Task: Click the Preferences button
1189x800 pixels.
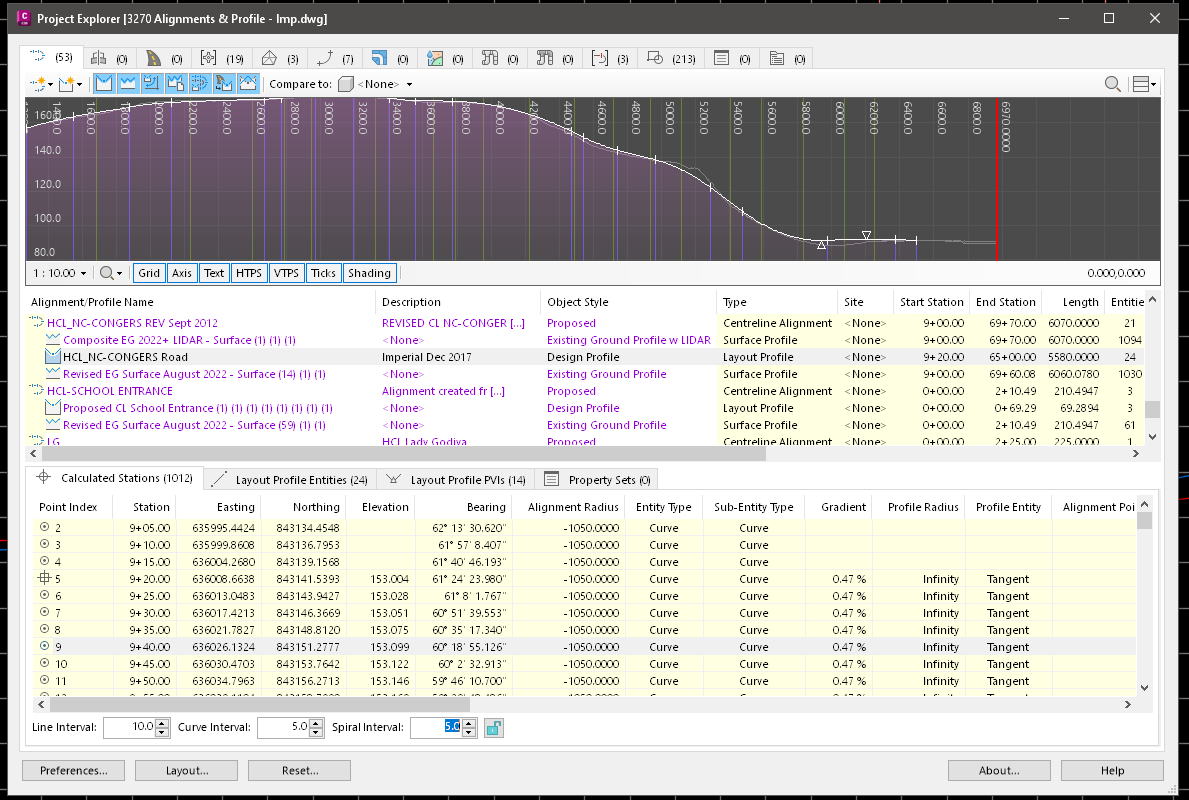Action: (x=73, y=770)
